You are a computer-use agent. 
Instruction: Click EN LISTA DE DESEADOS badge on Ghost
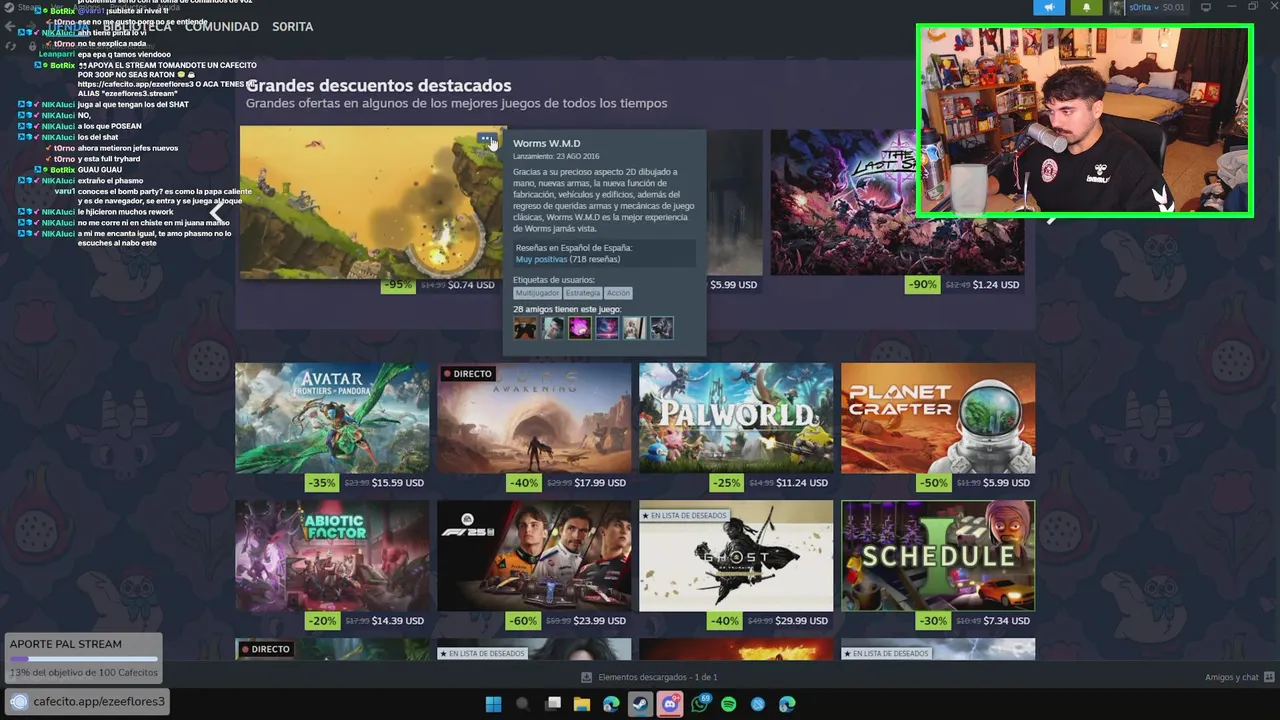pos(683,515)
